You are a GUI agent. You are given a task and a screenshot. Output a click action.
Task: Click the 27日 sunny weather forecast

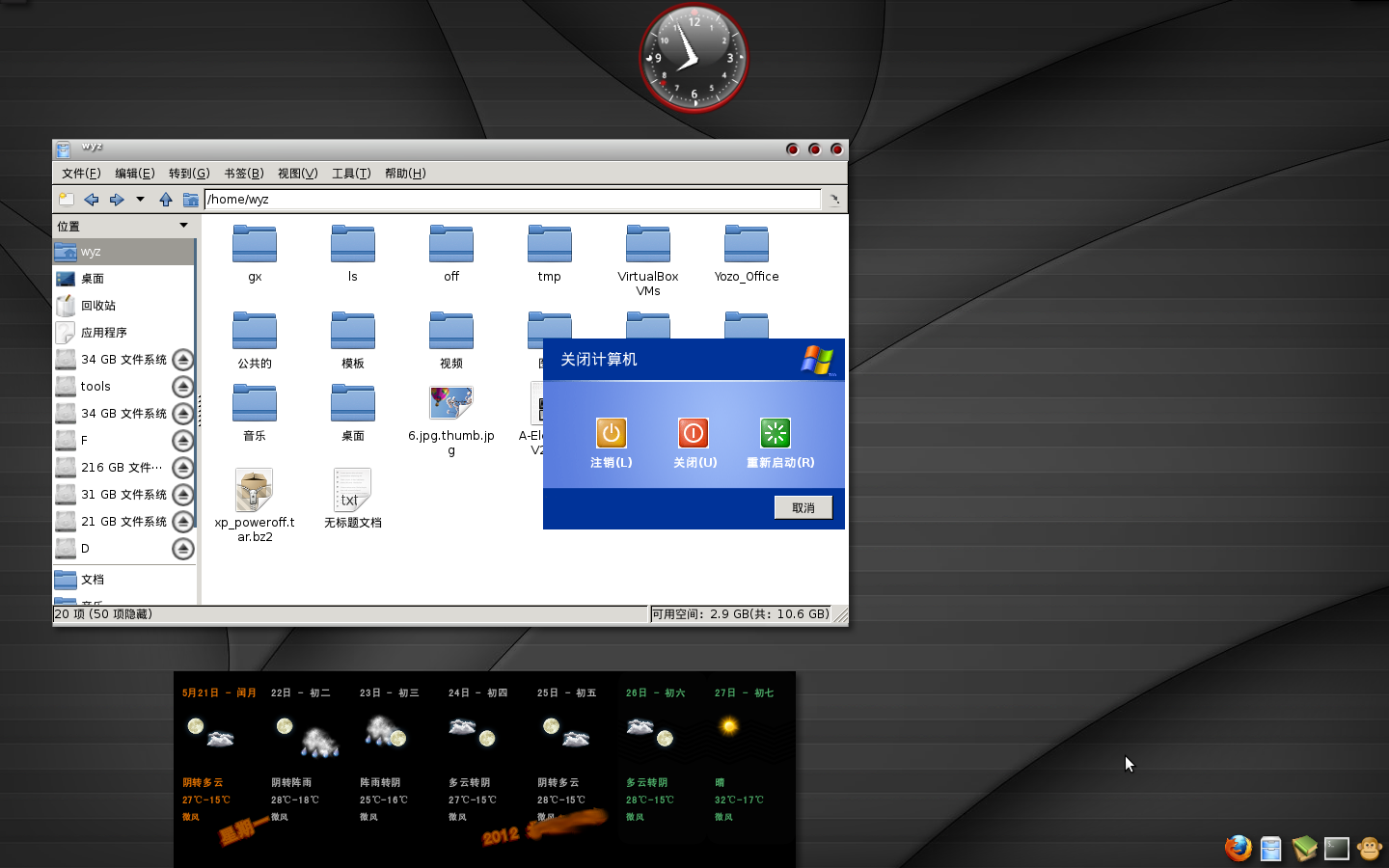(x=745, y=754)
